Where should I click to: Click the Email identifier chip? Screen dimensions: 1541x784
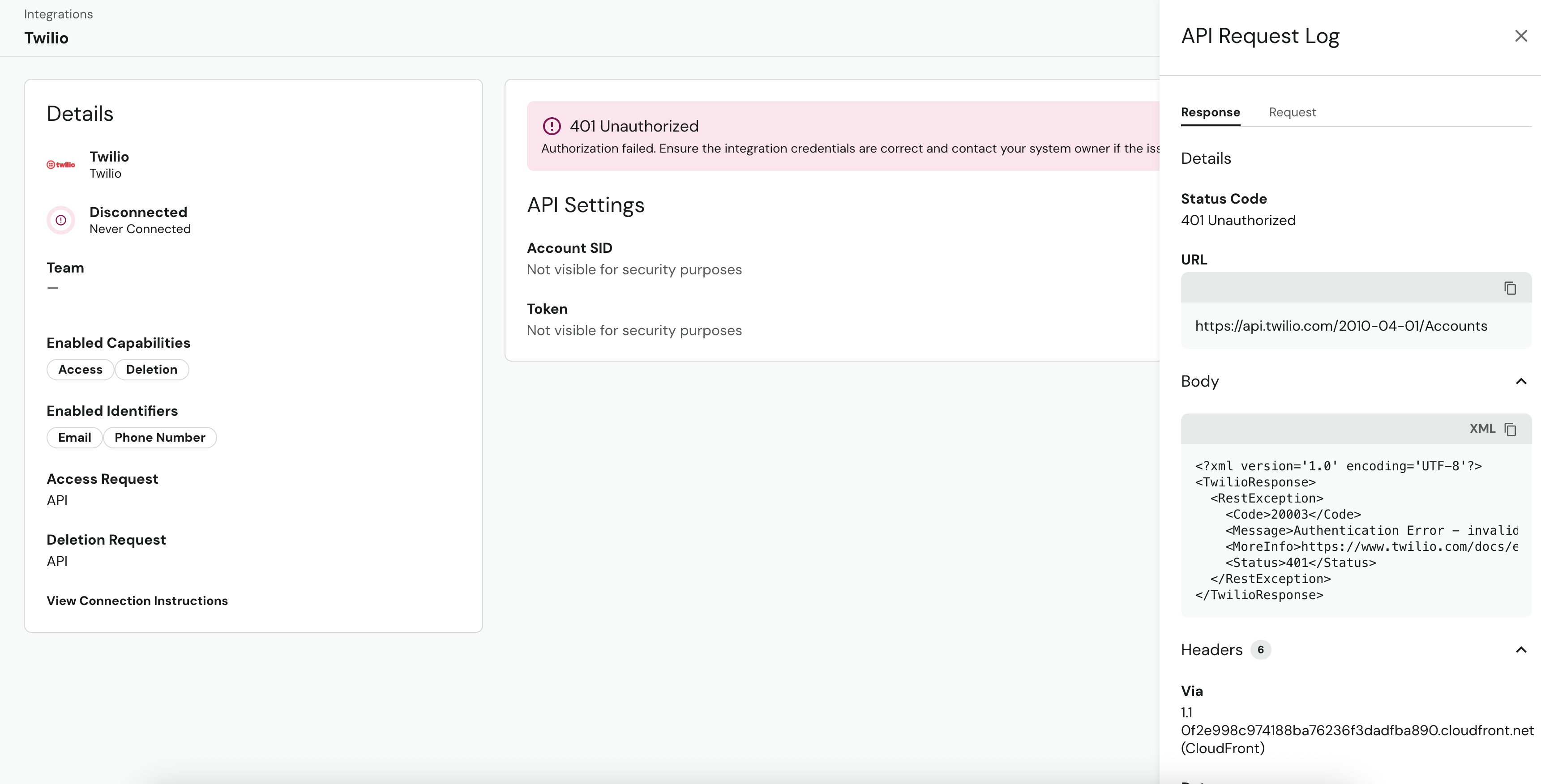[x=75, y=438]
